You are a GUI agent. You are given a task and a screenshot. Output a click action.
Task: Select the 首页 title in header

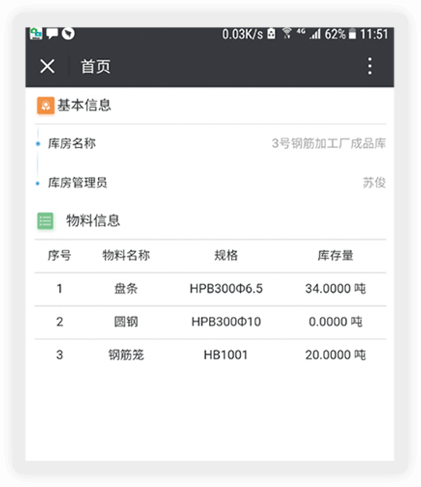[x=95, y=66]
